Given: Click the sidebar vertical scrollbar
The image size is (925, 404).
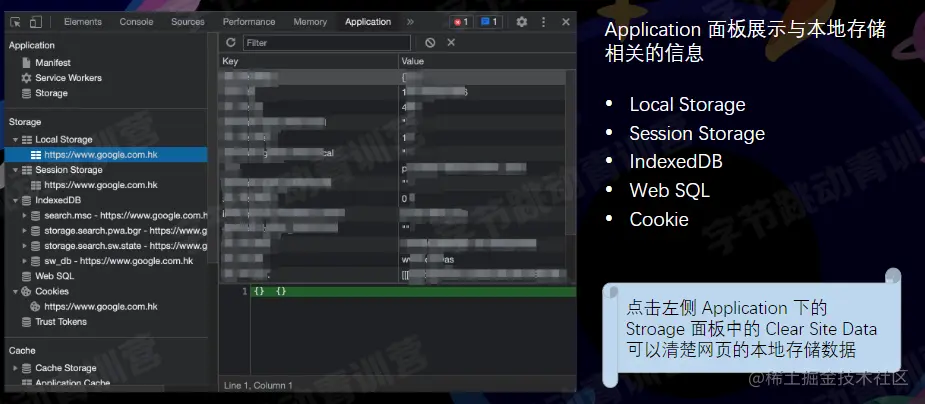Looking at the screenshot, I should tap(213, 147).
